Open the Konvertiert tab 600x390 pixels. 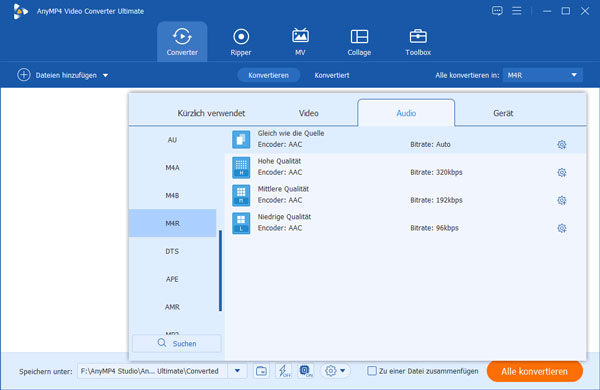pos(332,75)
